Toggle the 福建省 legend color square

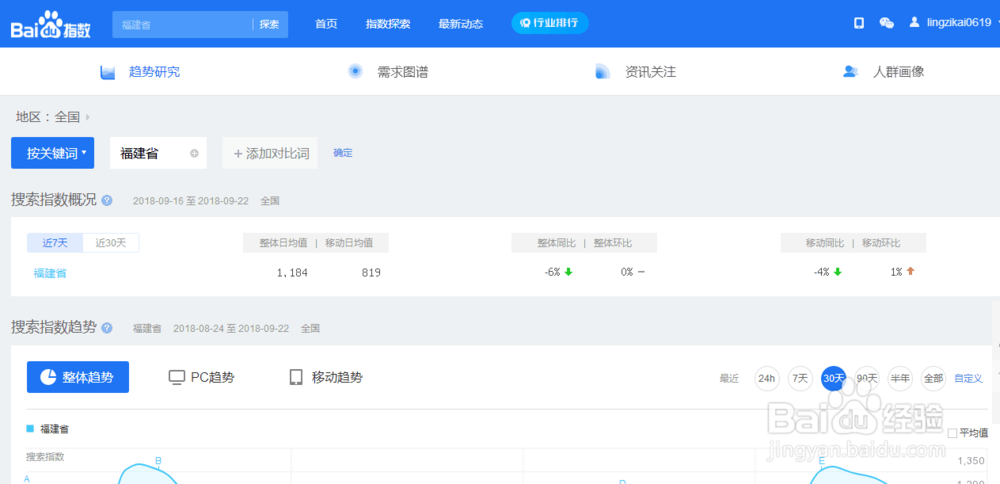coord(30,429)
